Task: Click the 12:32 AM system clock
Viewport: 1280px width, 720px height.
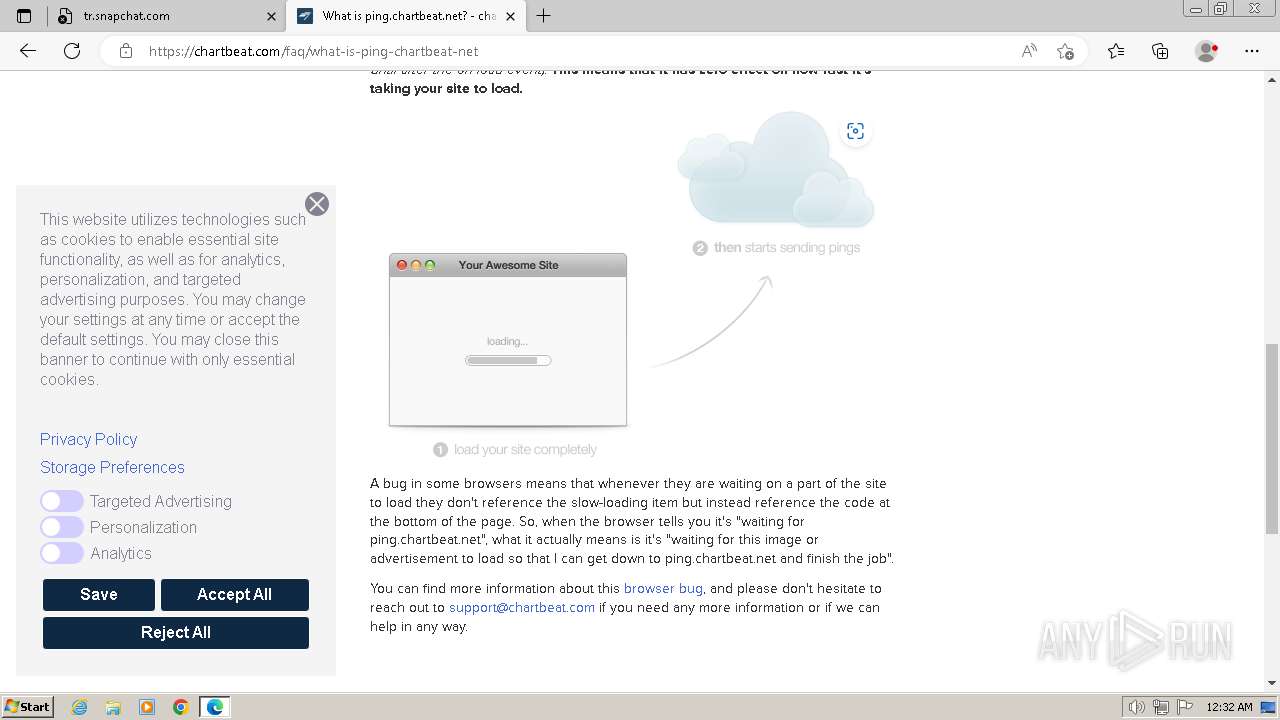Action: (1229, 707)
